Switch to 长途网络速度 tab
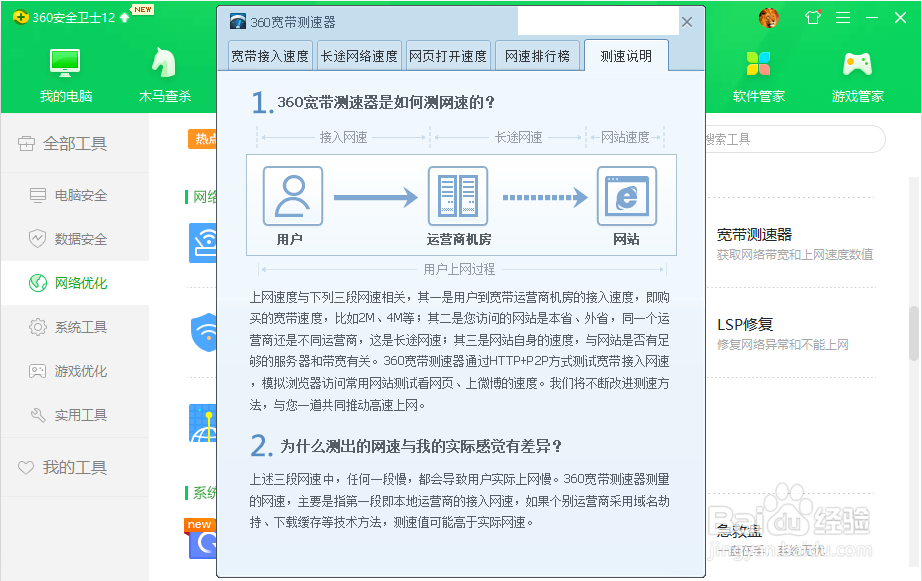 coord(359,56)
